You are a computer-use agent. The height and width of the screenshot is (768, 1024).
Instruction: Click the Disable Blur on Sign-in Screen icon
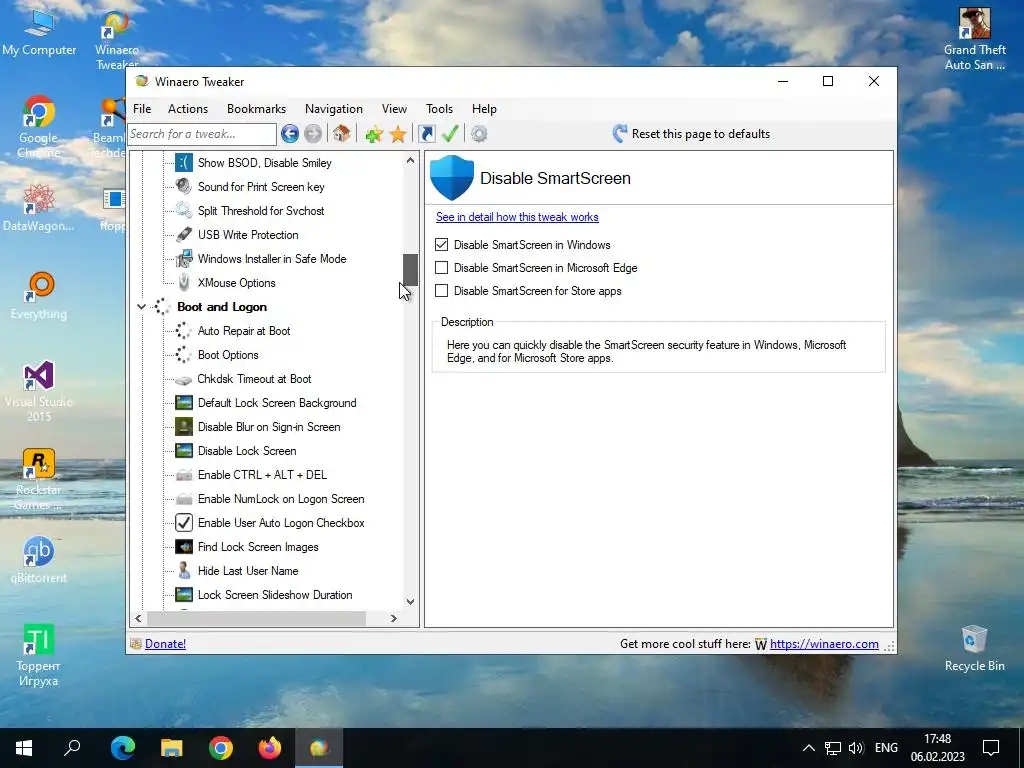[184, 427]
